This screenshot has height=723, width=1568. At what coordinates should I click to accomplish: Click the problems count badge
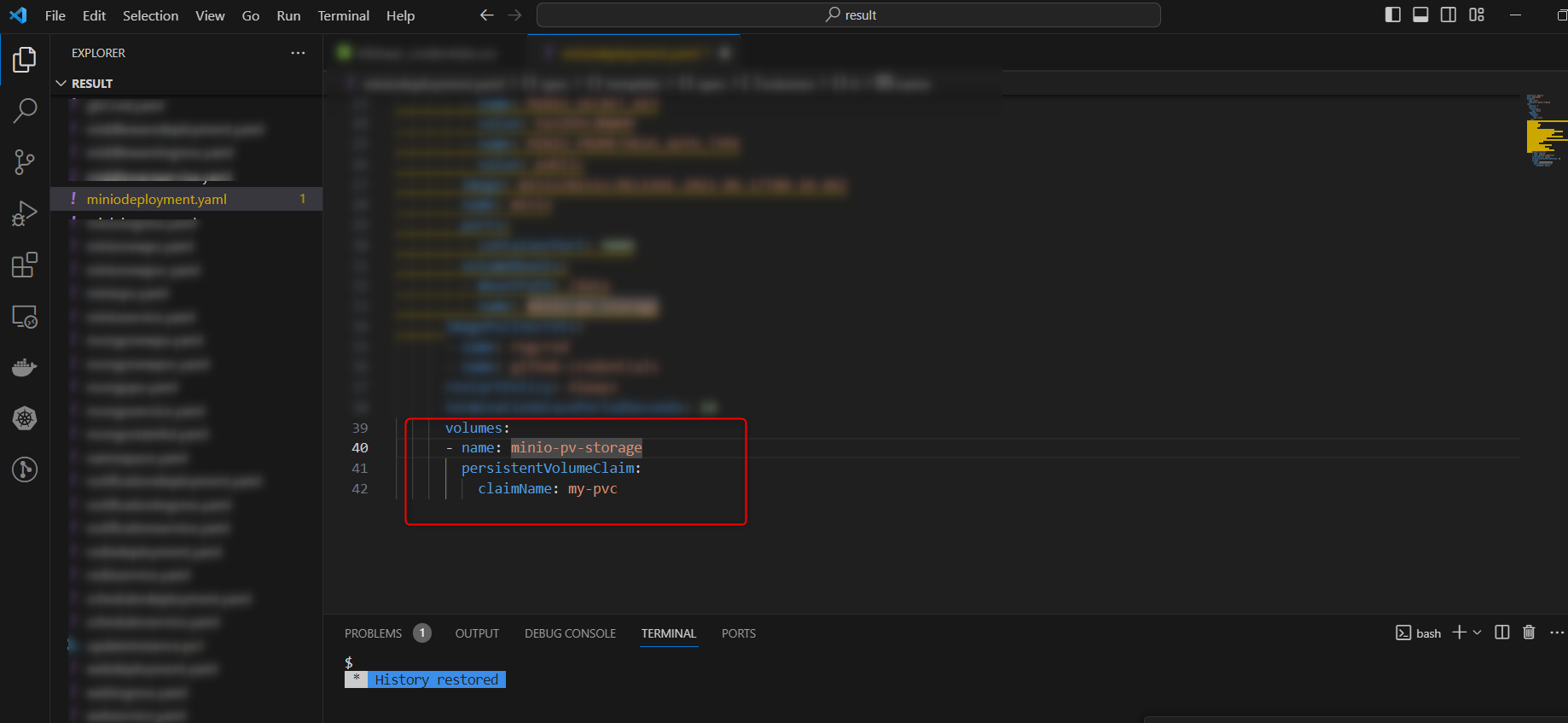pos(422,633)
